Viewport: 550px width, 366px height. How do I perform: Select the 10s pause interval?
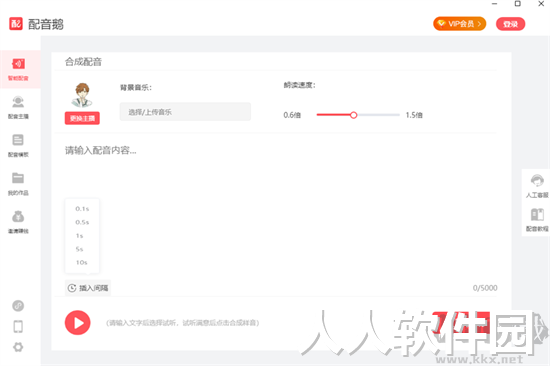[x=82, y=262]
